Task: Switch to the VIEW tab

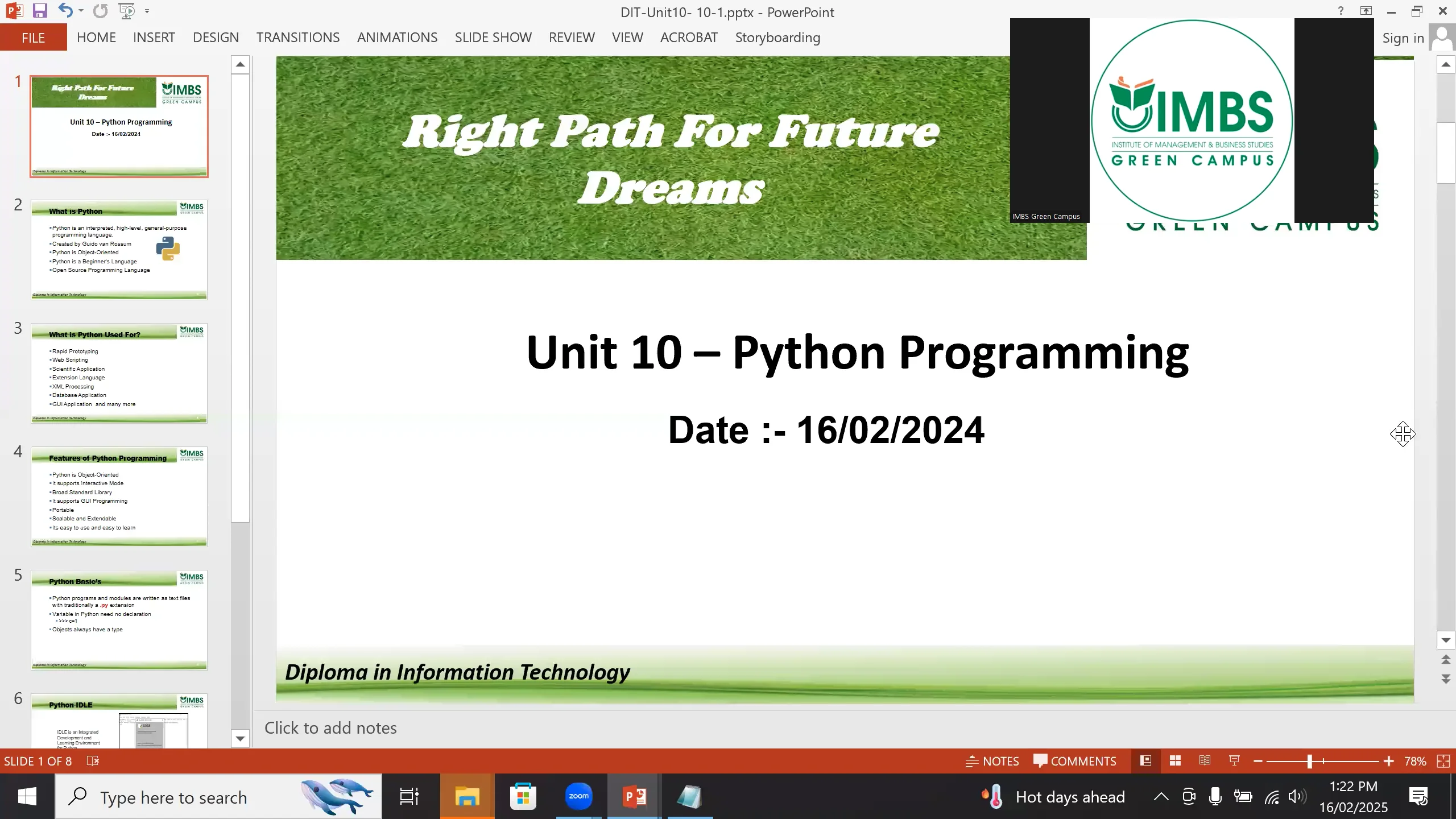Action: tap(627, 38)
